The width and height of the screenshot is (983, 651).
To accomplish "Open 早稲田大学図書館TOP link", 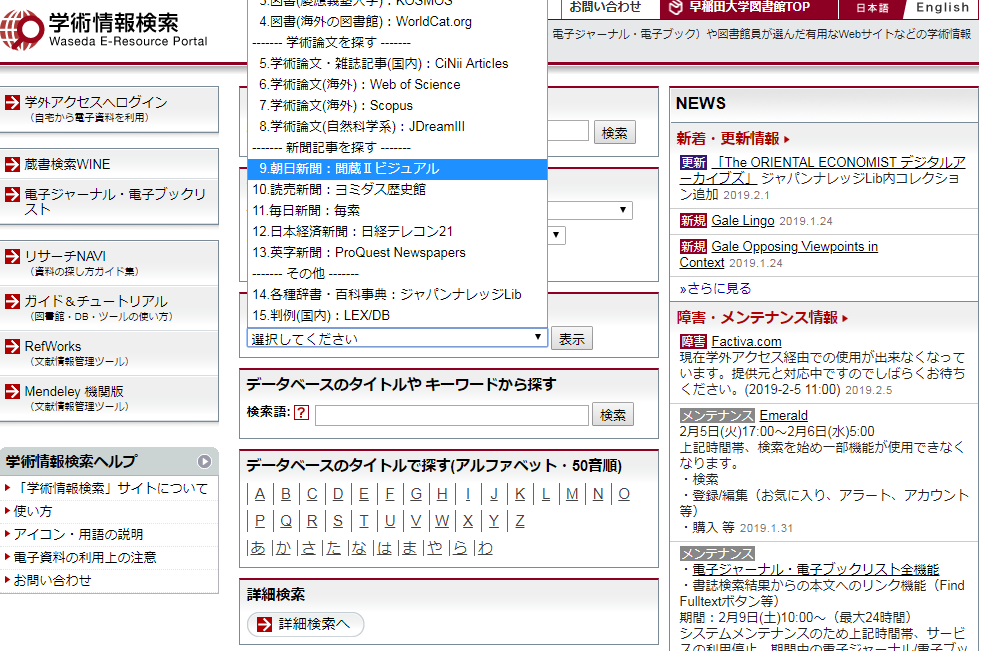I will pos(749,8).
